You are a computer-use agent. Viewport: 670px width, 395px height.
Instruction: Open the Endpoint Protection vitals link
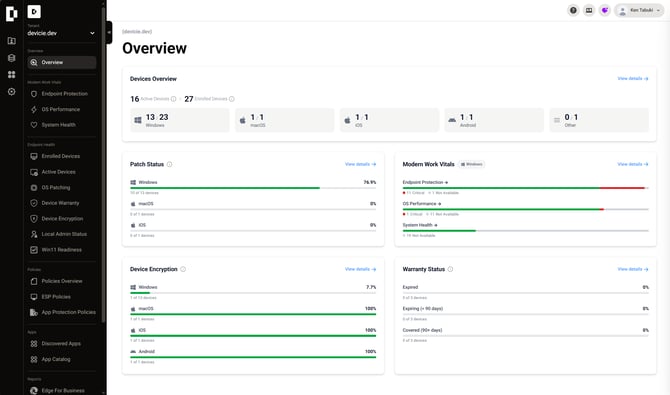point(425,182)
